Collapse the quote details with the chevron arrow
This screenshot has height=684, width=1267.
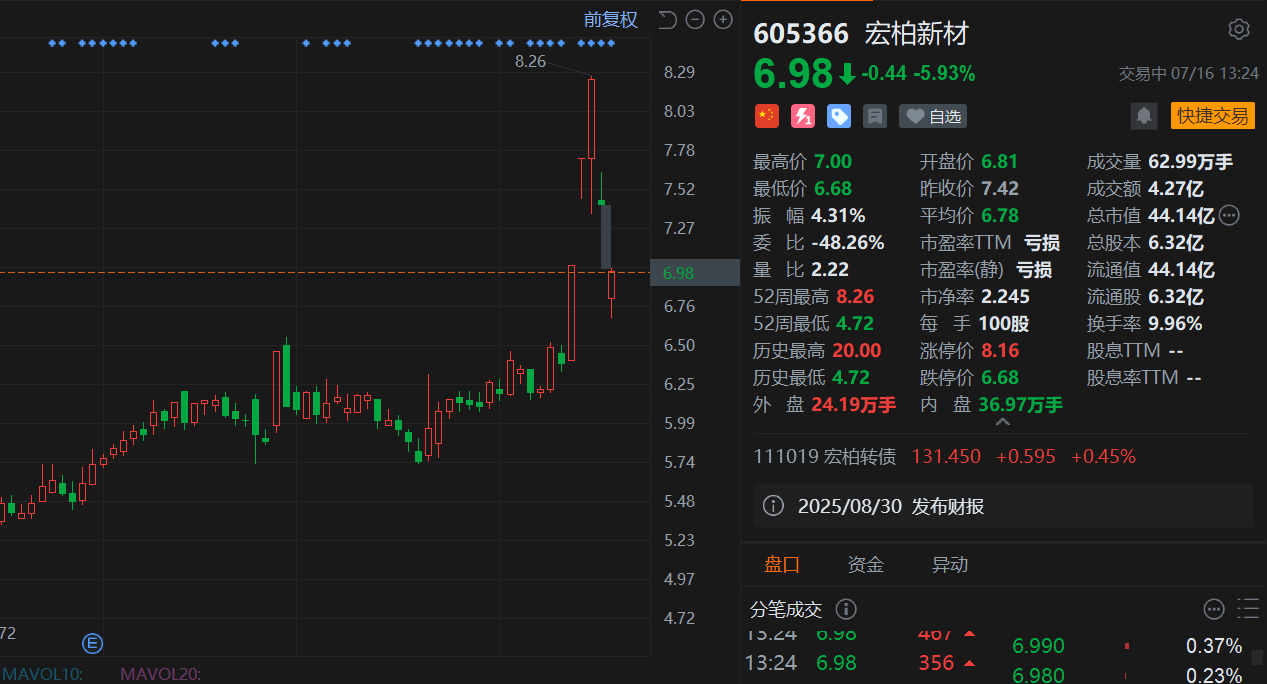[x=1003, y=422]
